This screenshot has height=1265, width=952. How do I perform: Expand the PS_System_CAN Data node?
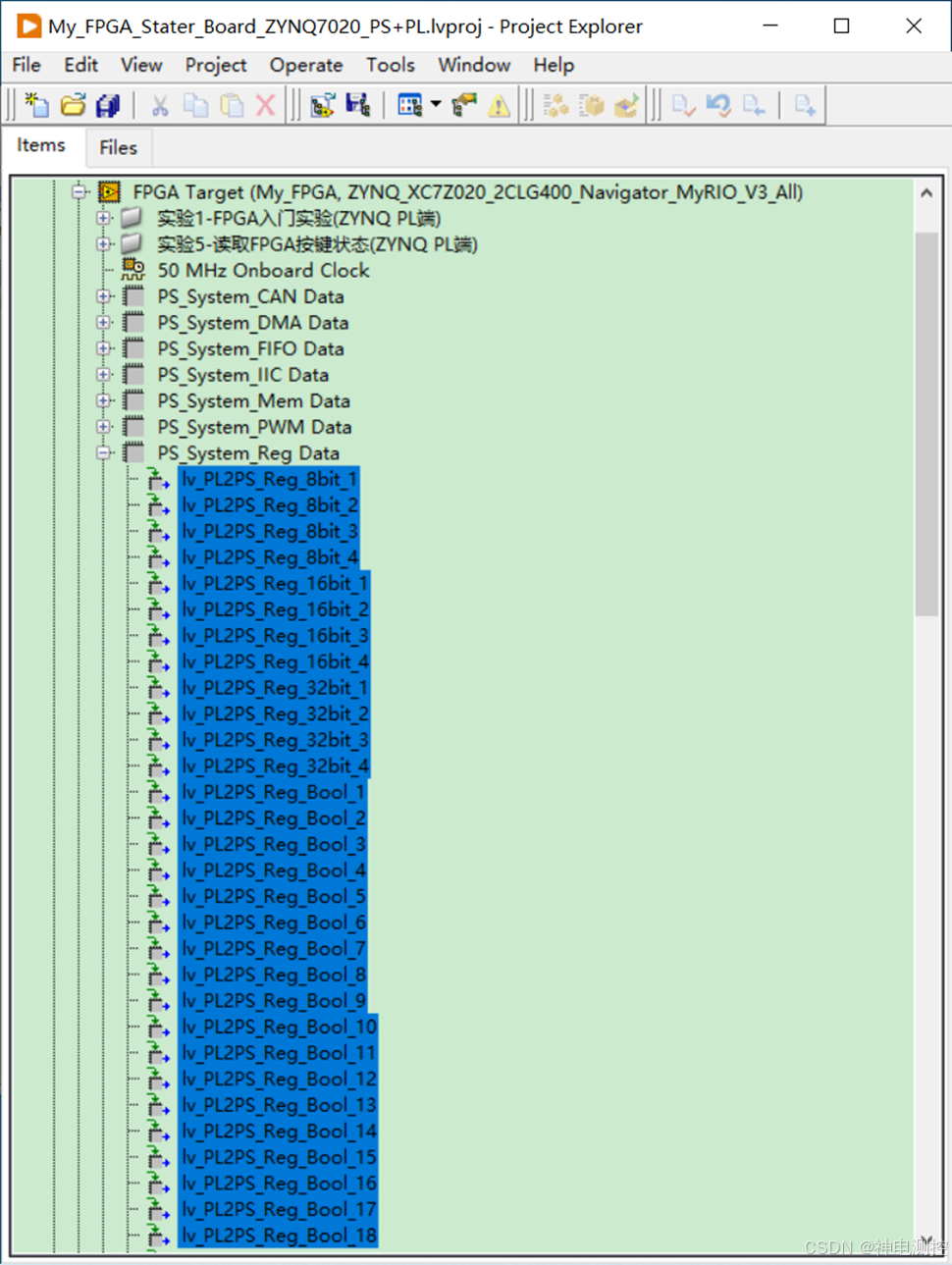point(104,296)
